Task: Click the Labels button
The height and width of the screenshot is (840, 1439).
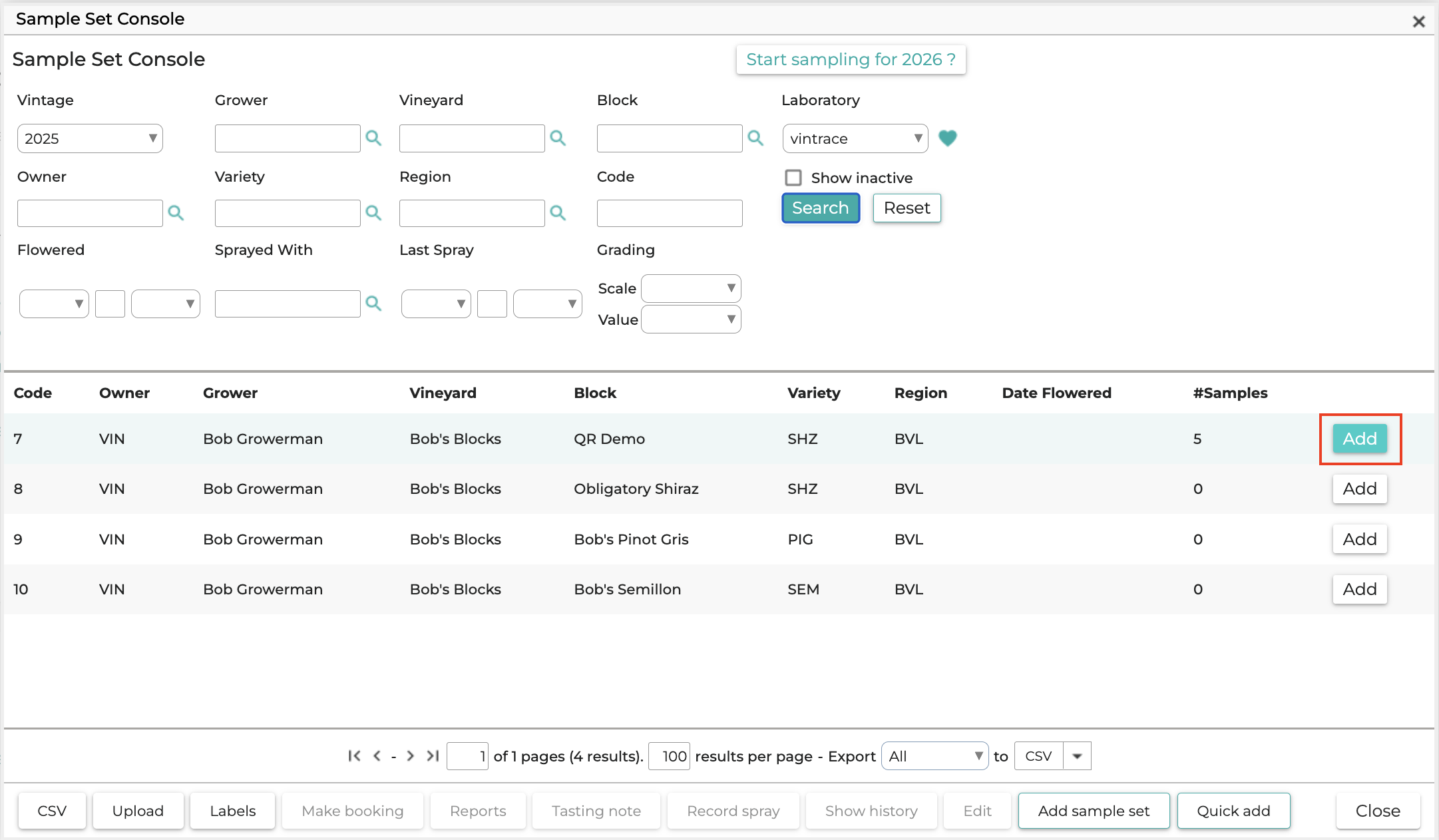Action: (x=232, y=811)
